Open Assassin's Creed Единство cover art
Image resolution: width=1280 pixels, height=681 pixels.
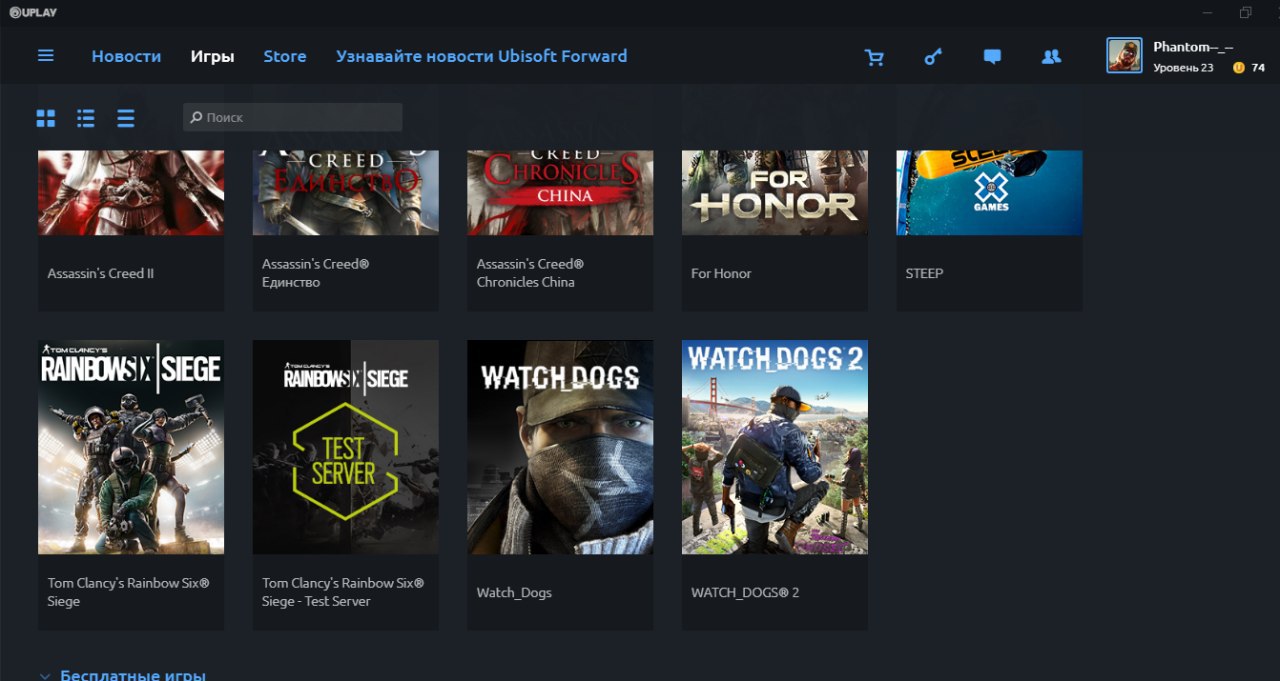click(x=345, y=192)
